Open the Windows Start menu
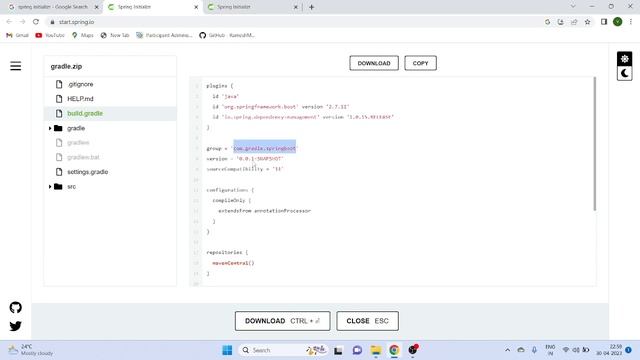Viewport: 640px width, 360px height. [x=227, y=350]
